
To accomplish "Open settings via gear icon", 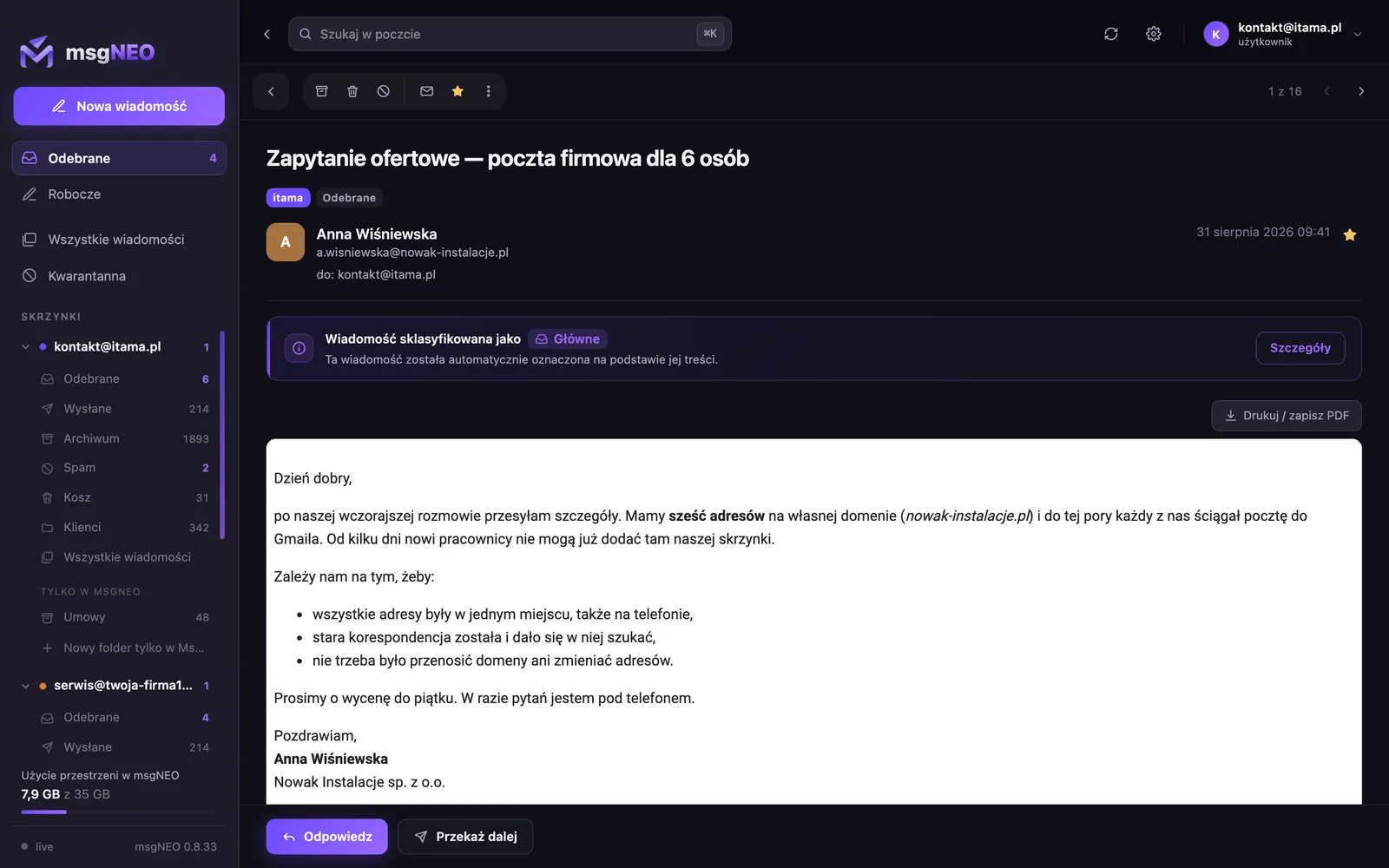I will pos(1154,34).
